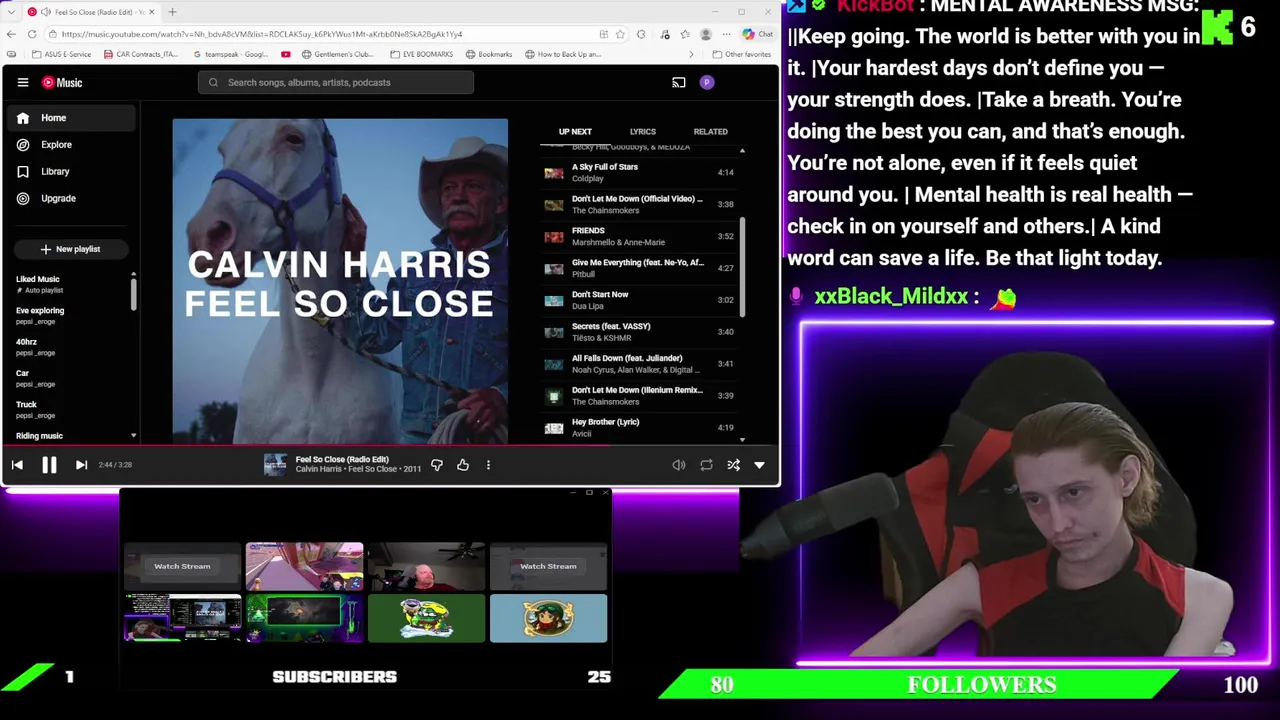Screen dimensions: 1280x720
Task: Click the Don't Start Now queue thumbnail
Action: (x=553, y=301)
